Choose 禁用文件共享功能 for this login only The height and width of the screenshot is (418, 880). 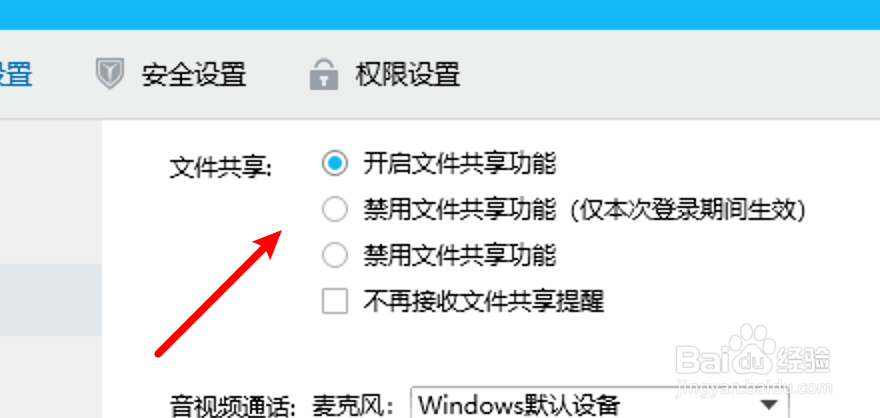pyautogui.click(x=334, y=210)
